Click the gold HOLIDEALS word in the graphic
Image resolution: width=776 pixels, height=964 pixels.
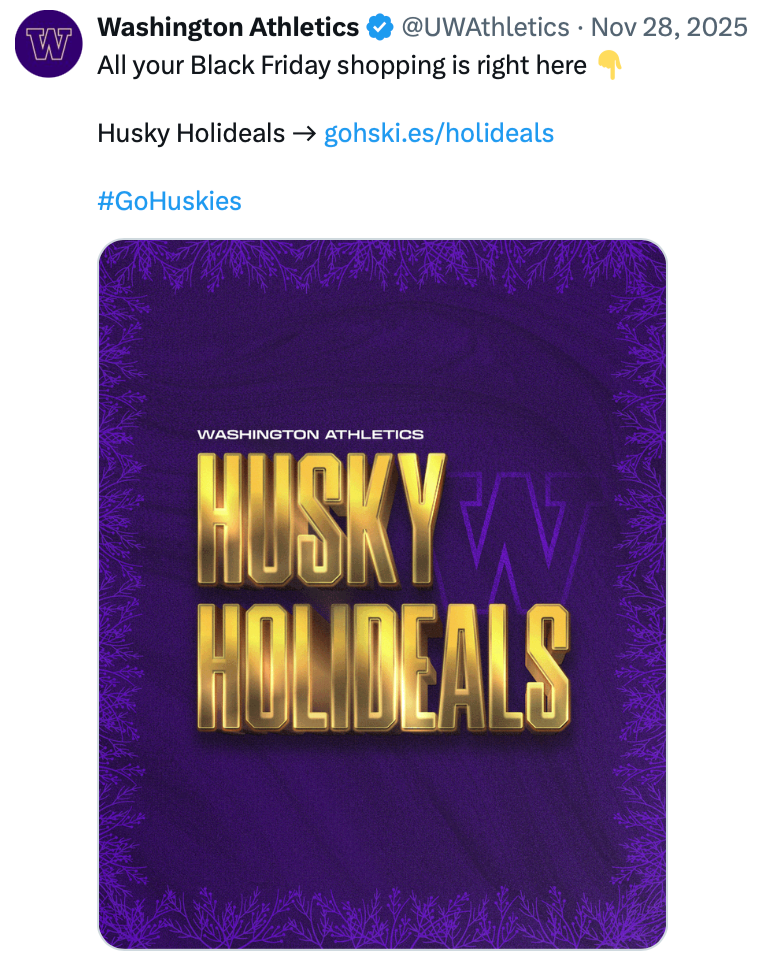point(384,668)
